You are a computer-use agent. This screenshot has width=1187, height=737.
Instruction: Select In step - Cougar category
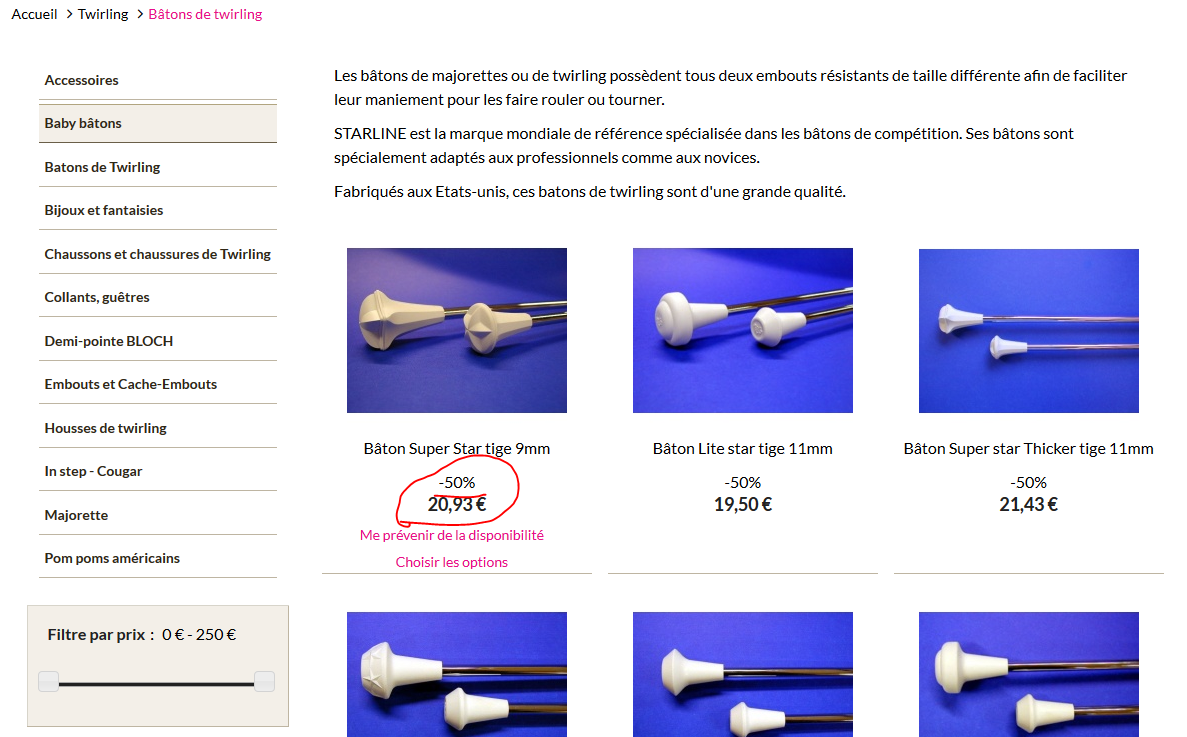click(x=93, y=471)
